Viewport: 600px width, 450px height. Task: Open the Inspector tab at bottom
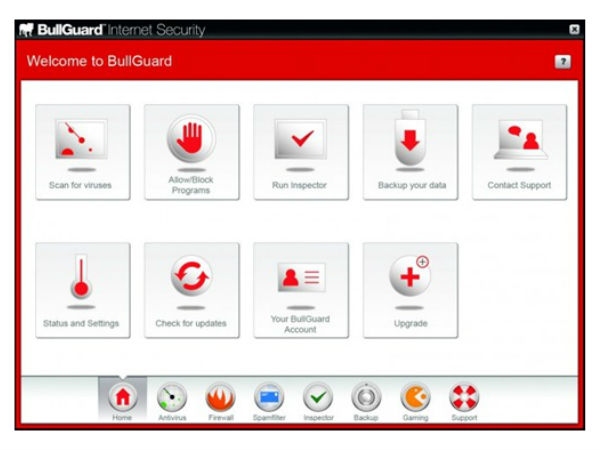coord(318,401)
